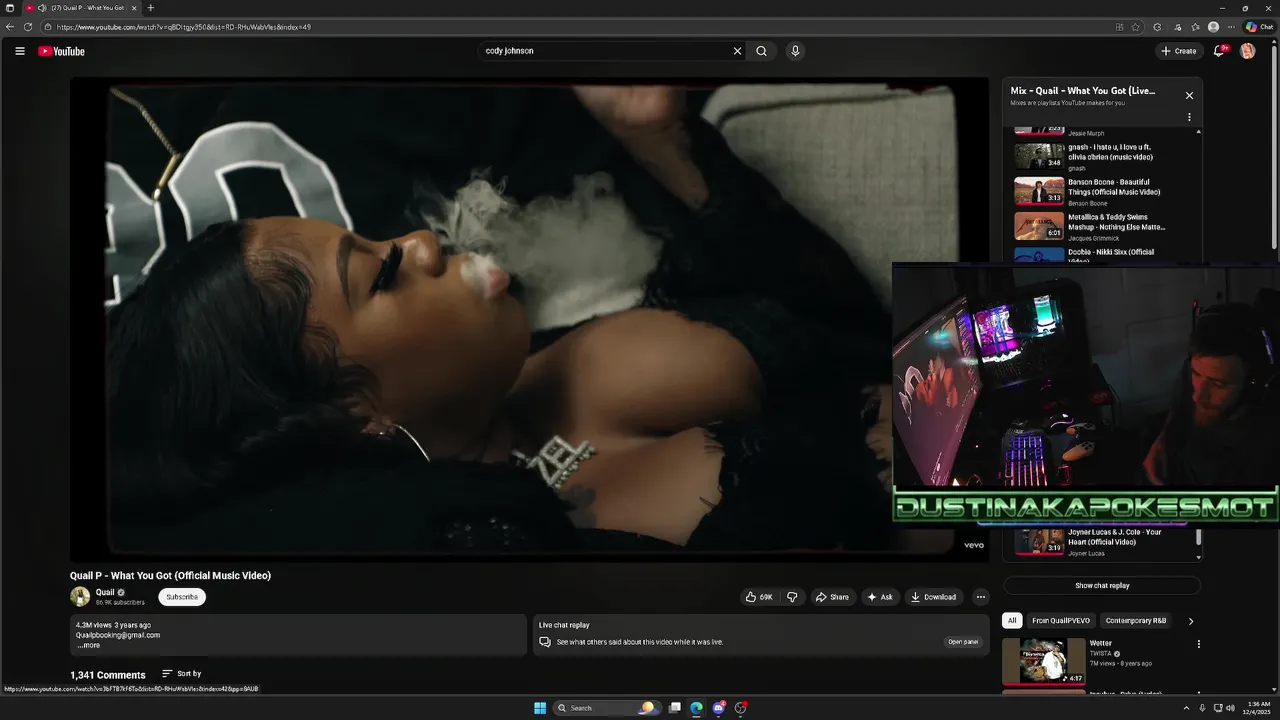The image size is (1280, 720).
Task: Refresh the browser page
Action: pyautogui.click(x=28, y=27)
